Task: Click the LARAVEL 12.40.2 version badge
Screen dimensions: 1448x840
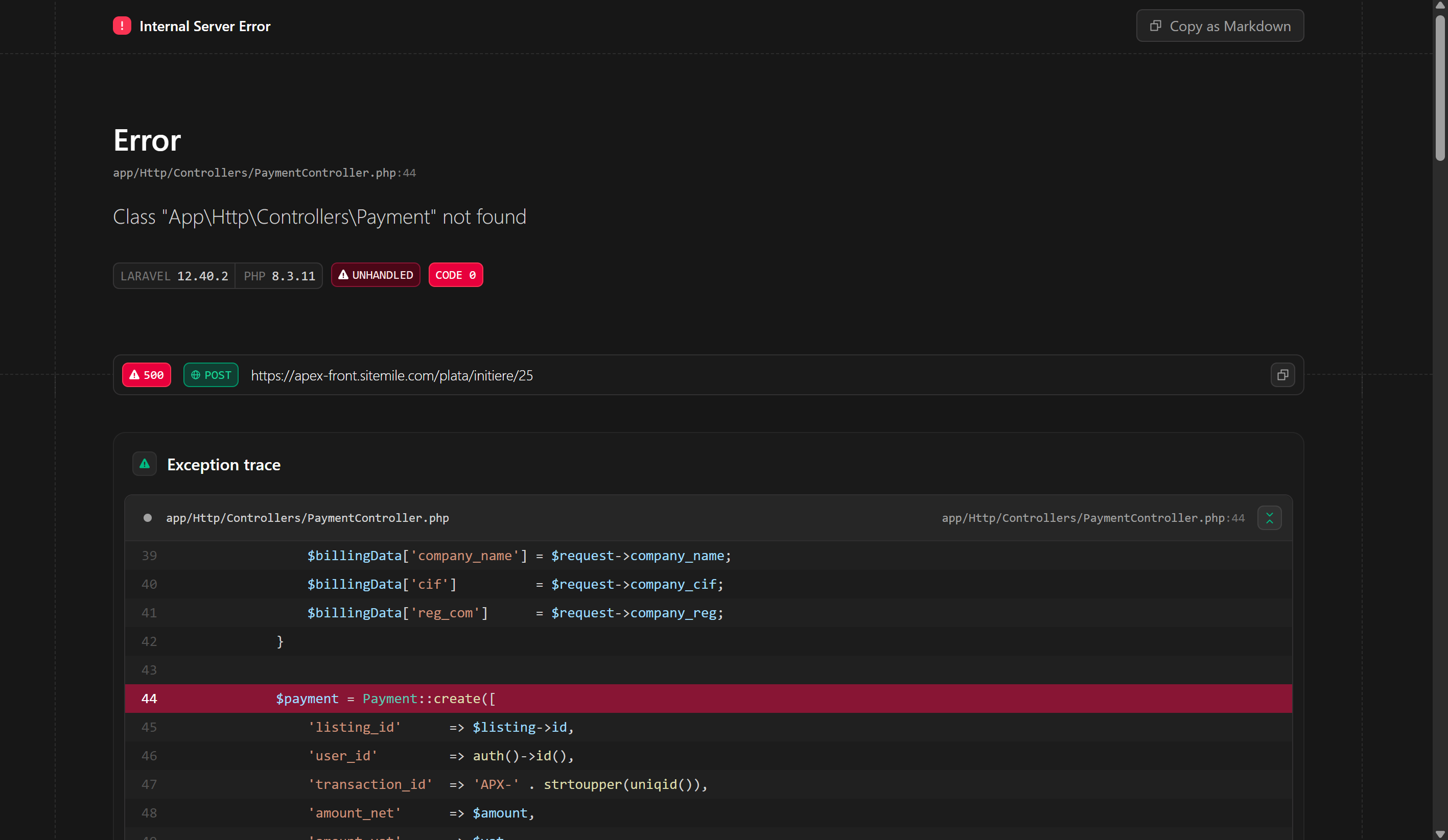Action: pos(174,276)
